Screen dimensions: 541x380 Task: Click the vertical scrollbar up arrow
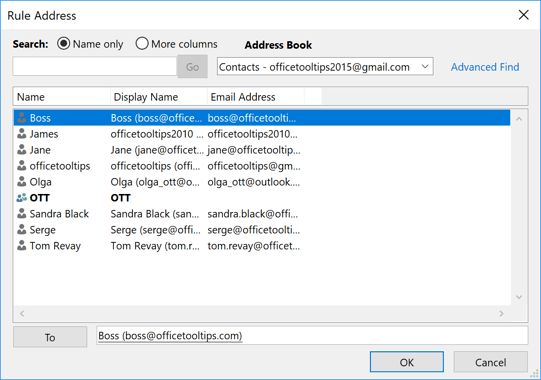tap(519, 119)
